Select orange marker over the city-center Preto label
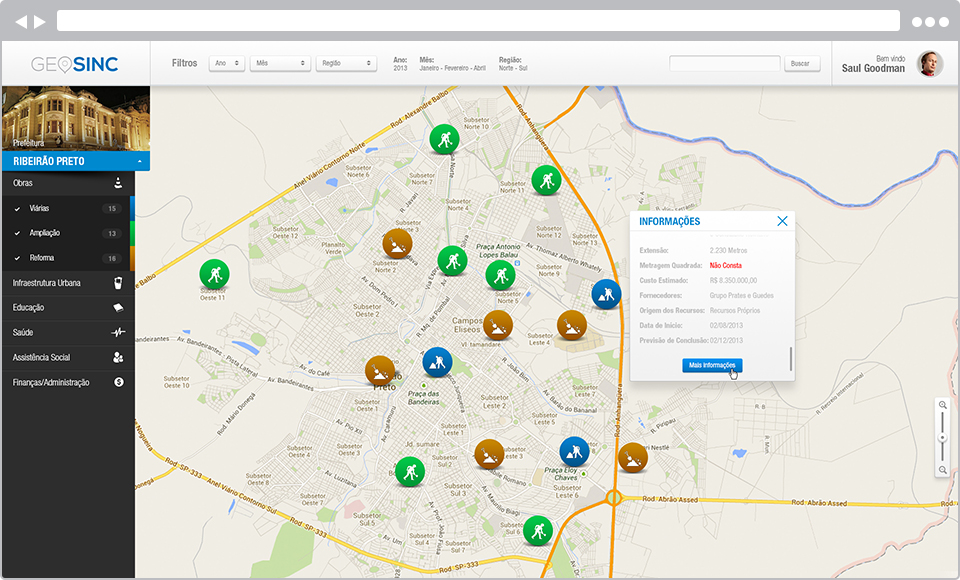Image resolution: width=960 pixels, height=580 pixels. point(380,371)
